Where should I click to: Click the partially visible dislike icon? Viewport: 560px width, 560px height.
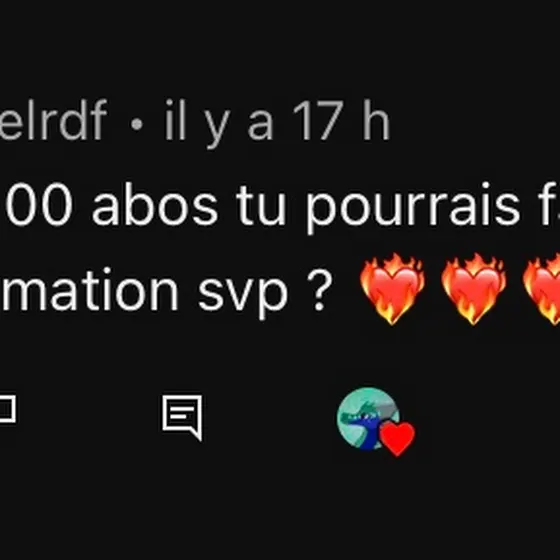click(7, 408)
